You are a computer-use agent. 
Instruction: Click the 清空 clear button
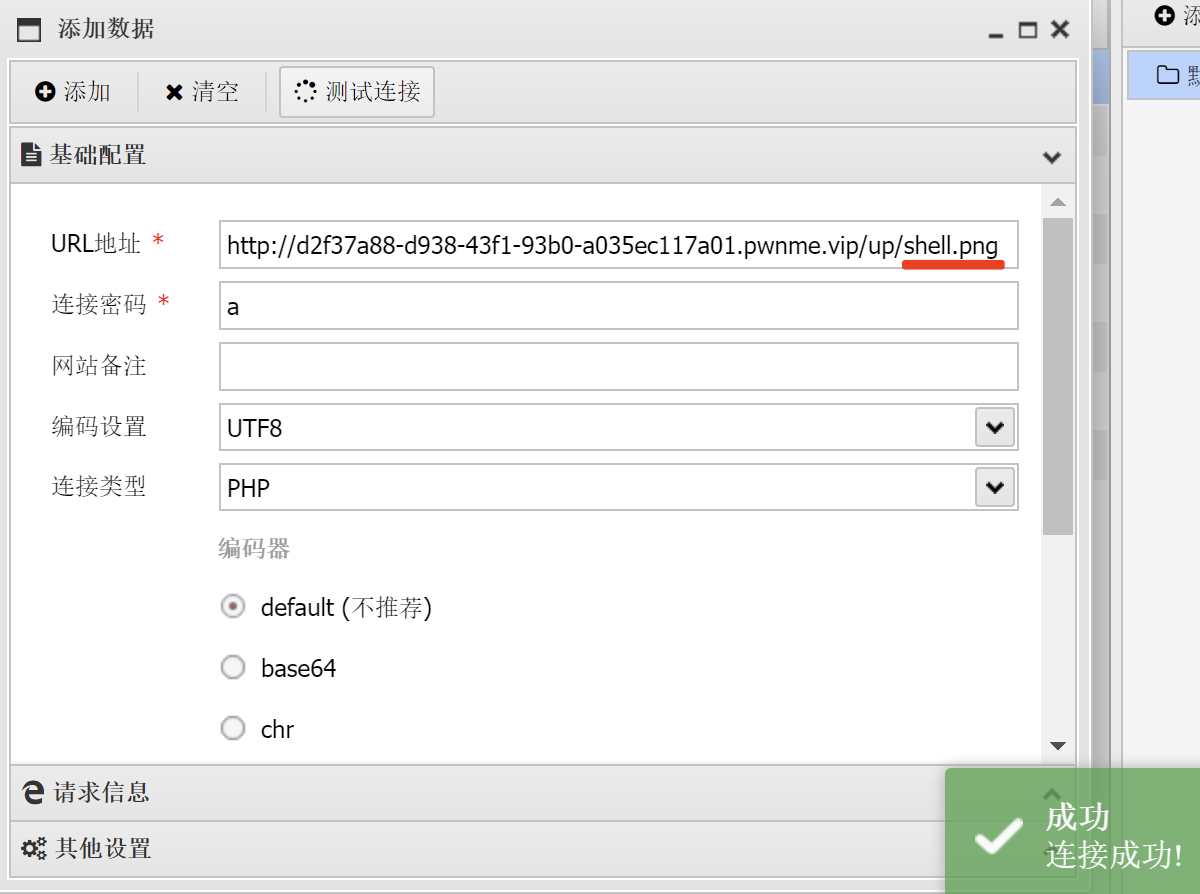click(202, 92)
